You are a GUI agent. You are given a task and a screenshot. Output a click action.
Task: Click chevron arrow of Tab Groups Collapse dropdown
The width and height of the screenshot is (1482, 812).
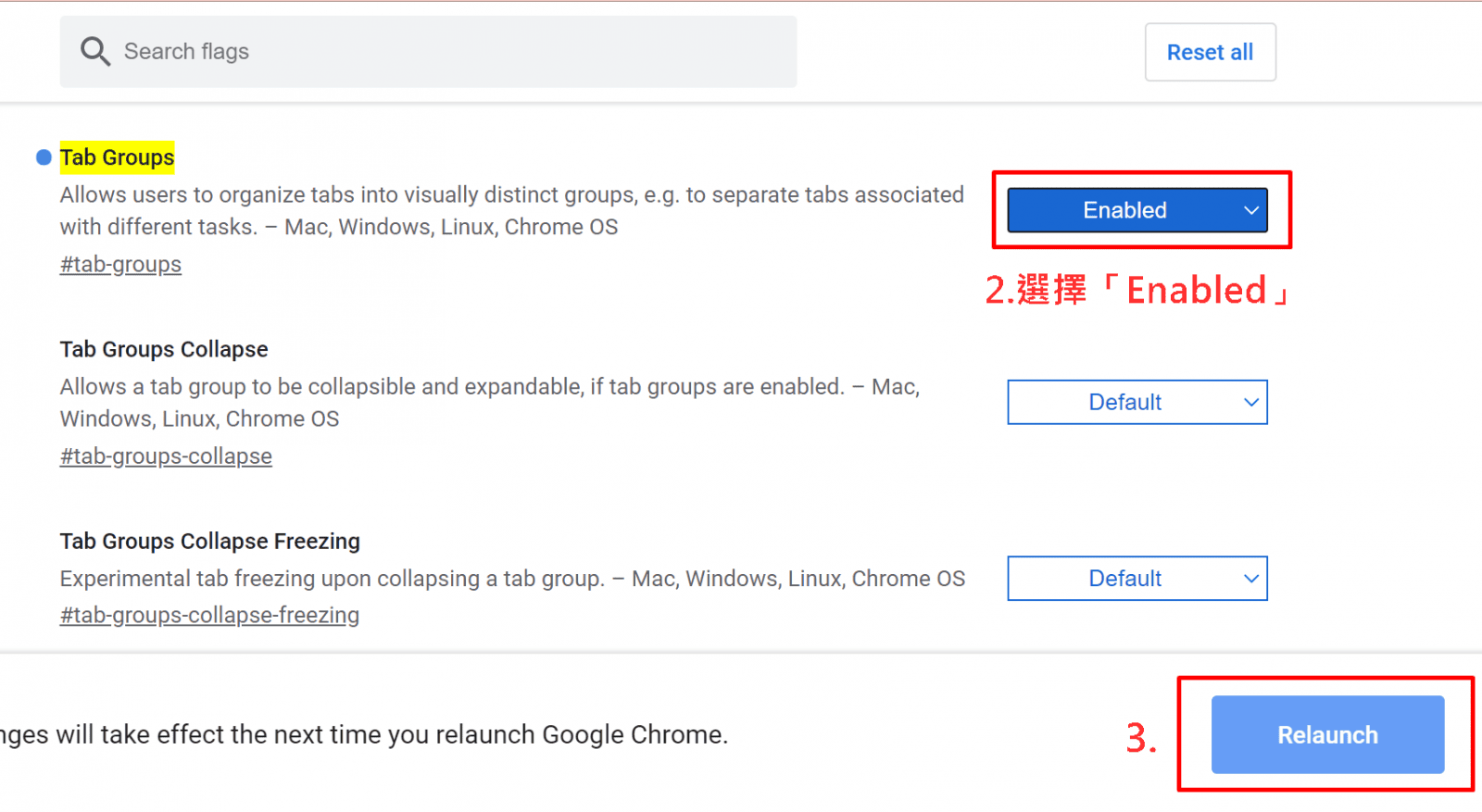(1250, 402)
